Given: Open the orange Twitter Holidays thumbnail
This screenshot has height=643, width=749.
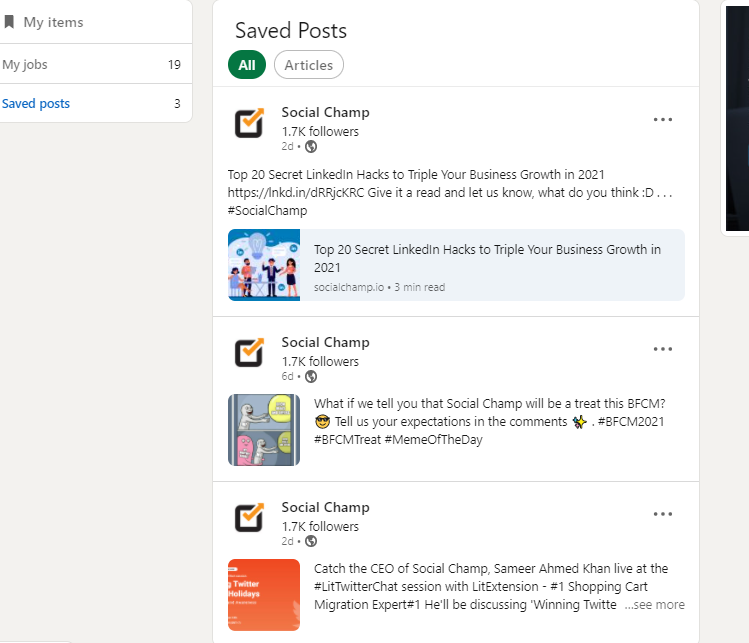Looking at the screenshot, I should click(x=264, y=595).
